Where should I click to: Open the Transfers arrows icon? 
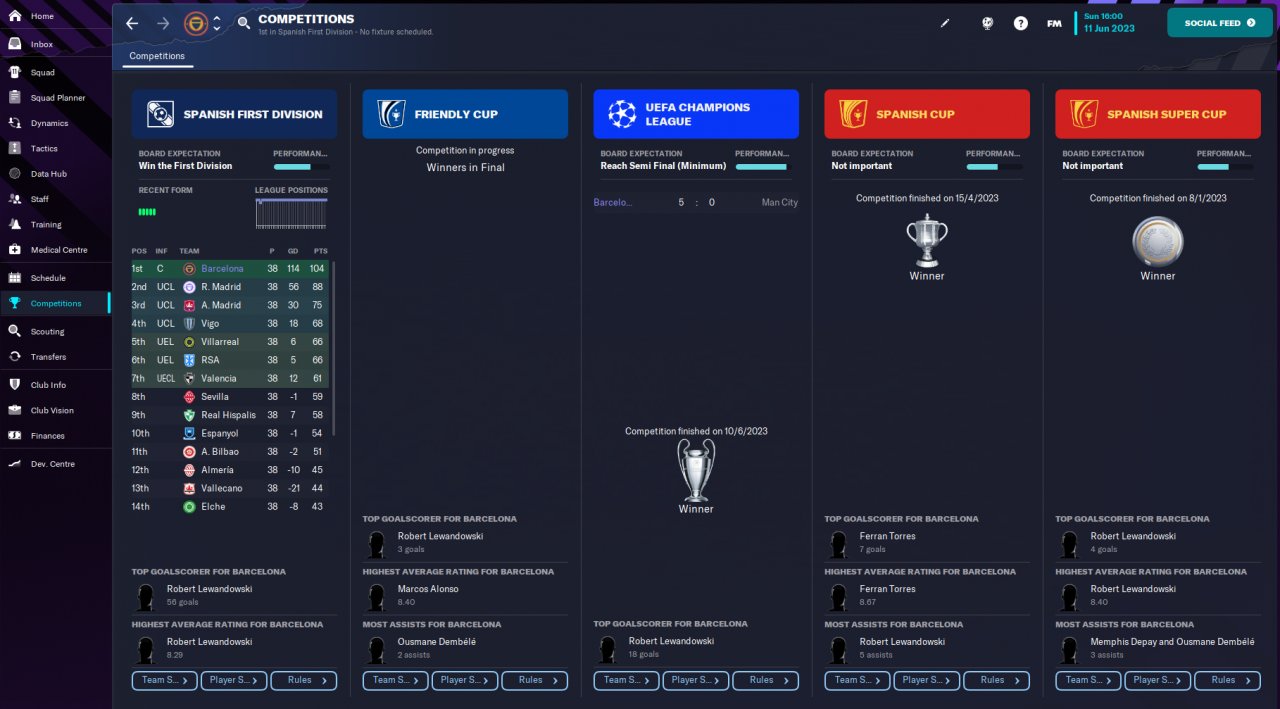click(14, 357)
